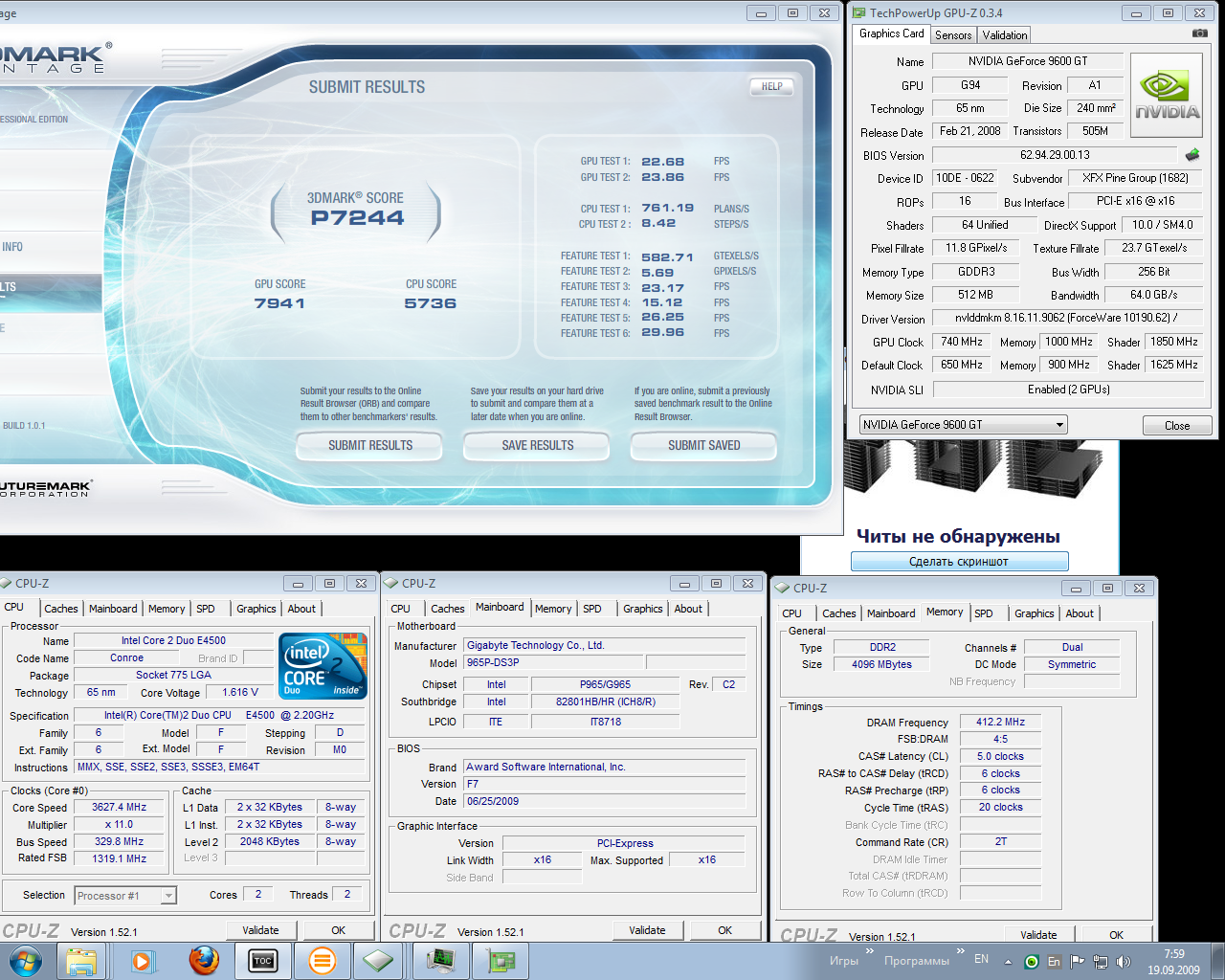Screen dimensions: 1225x980
Task: Click the En language tray icon
Action: pos(1054,962)
